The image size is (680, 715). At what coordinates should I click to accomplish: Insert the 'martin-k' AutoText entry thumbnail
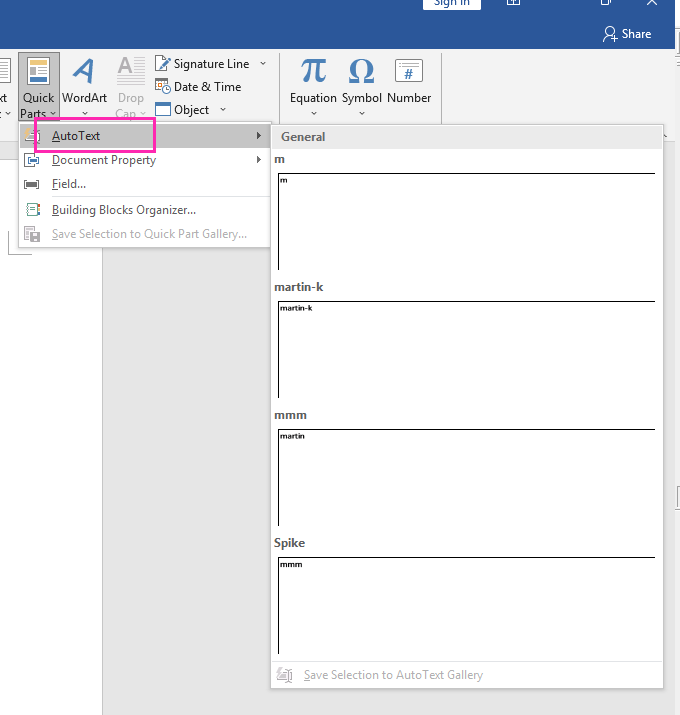pyautogui.click(x=466, y=349)
